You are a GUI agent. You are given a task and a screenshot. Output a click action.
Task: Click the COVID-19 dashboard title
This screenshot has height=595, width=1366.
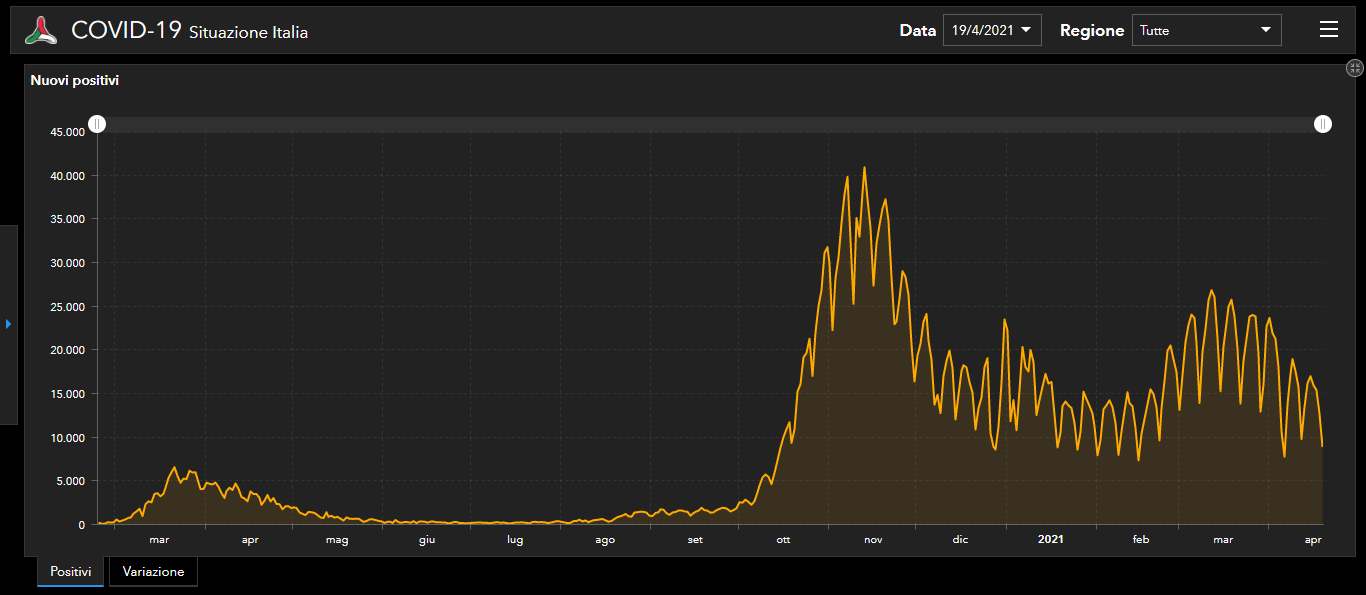coord(126,30)
